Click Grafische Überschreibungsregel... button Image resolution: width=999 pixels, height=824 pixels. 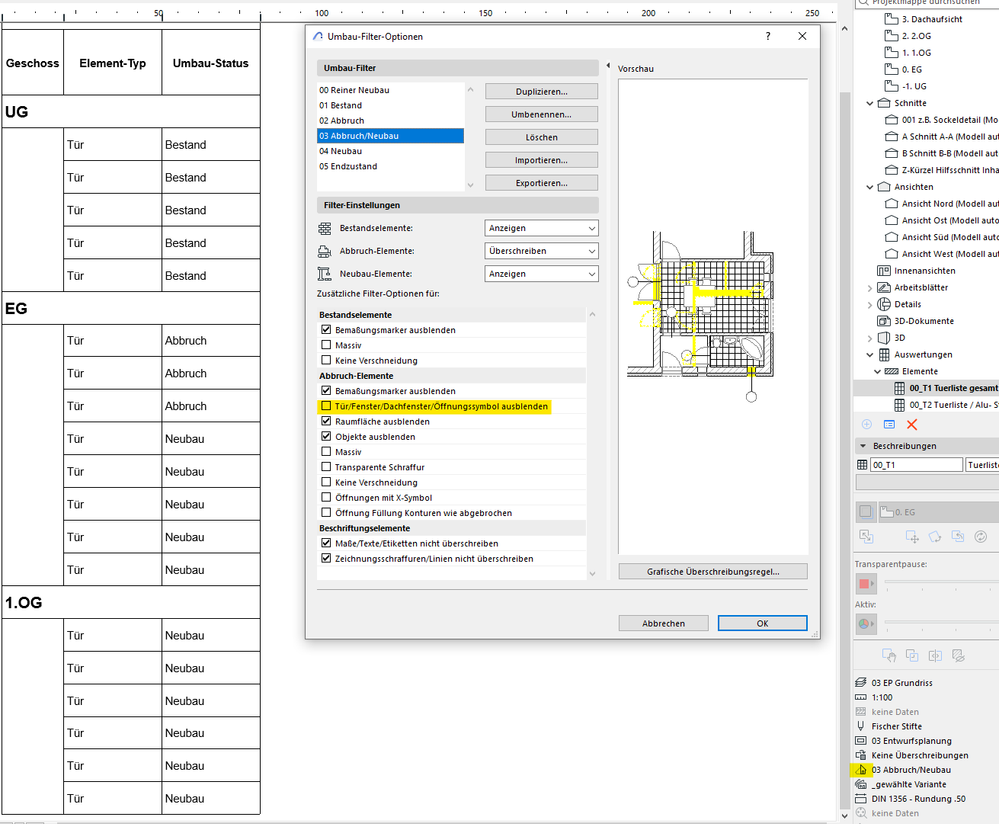click(x=712, y=572)
